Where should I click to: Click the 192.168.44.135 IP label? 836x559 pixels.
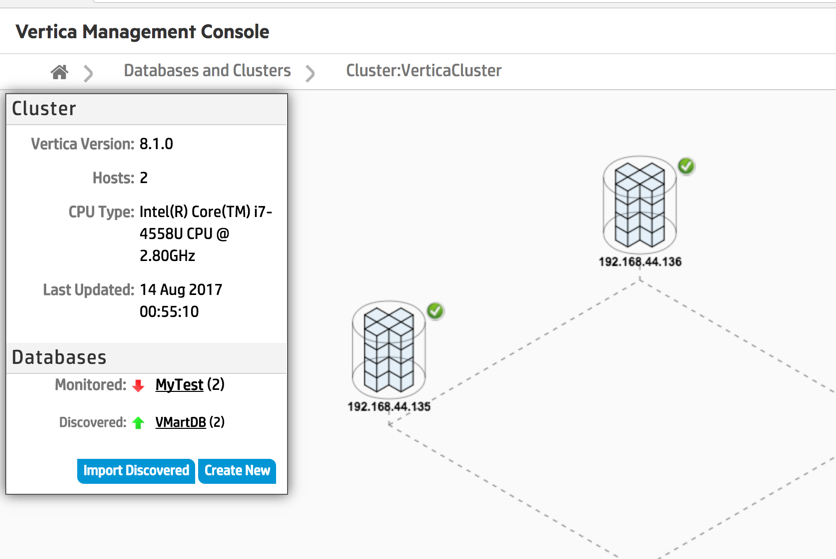(x=389, y=407)
